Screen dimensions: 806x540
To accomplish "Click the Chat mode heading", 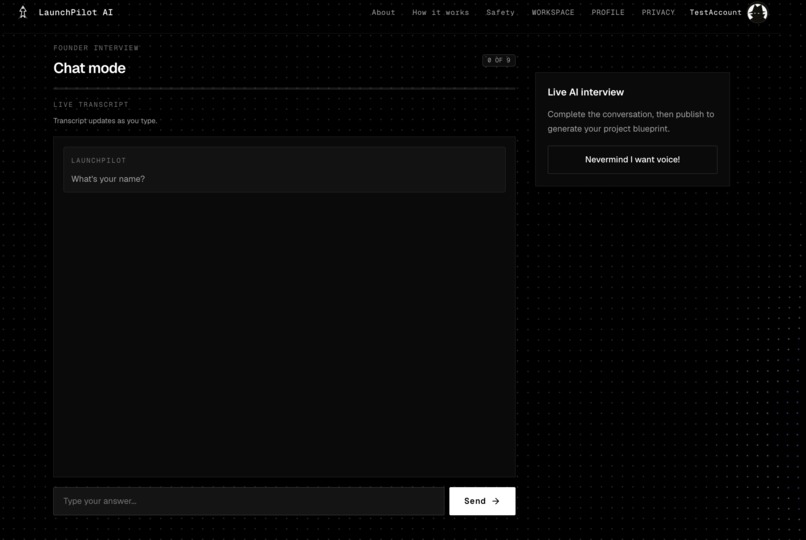I will 89,68.
